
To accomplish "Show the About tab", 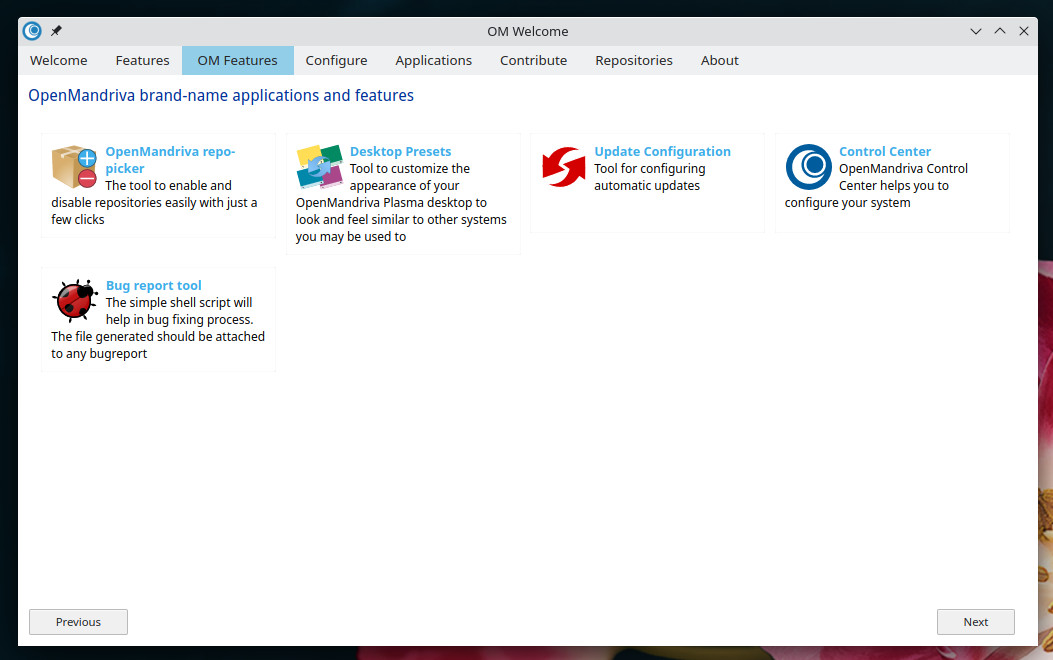I will (x=720, y=60).
